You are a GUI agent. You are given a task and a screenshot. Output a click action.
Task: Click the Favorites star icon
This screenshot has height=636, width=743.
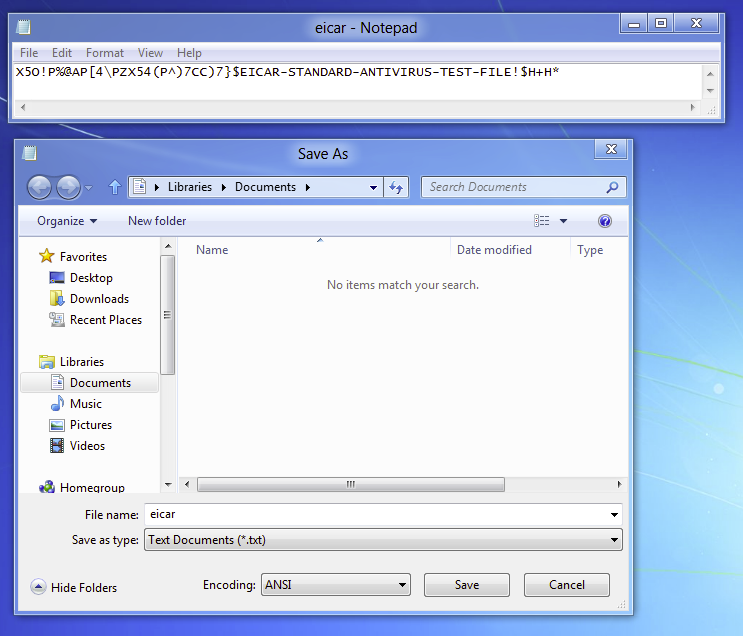[46, 256]
